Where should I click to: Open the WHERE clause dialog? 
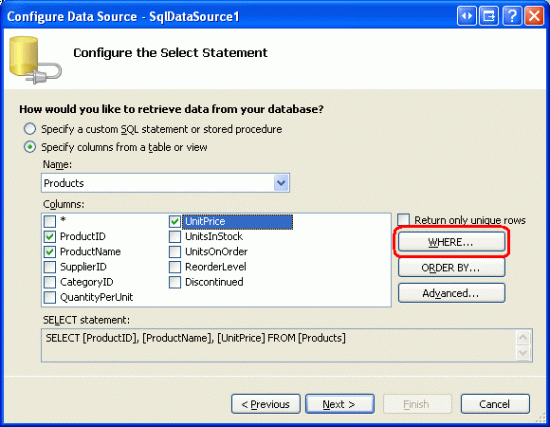point(451,242)
